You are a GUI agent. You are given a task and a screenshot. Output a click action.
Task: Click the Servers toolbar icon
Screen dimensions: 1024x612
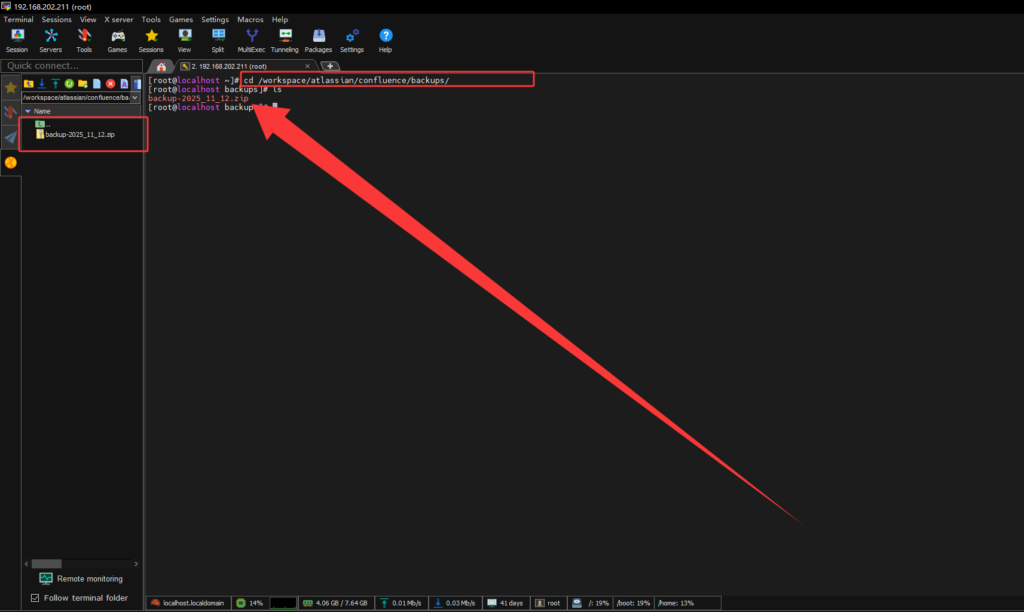pyautogui.click(x=50, y=39)
